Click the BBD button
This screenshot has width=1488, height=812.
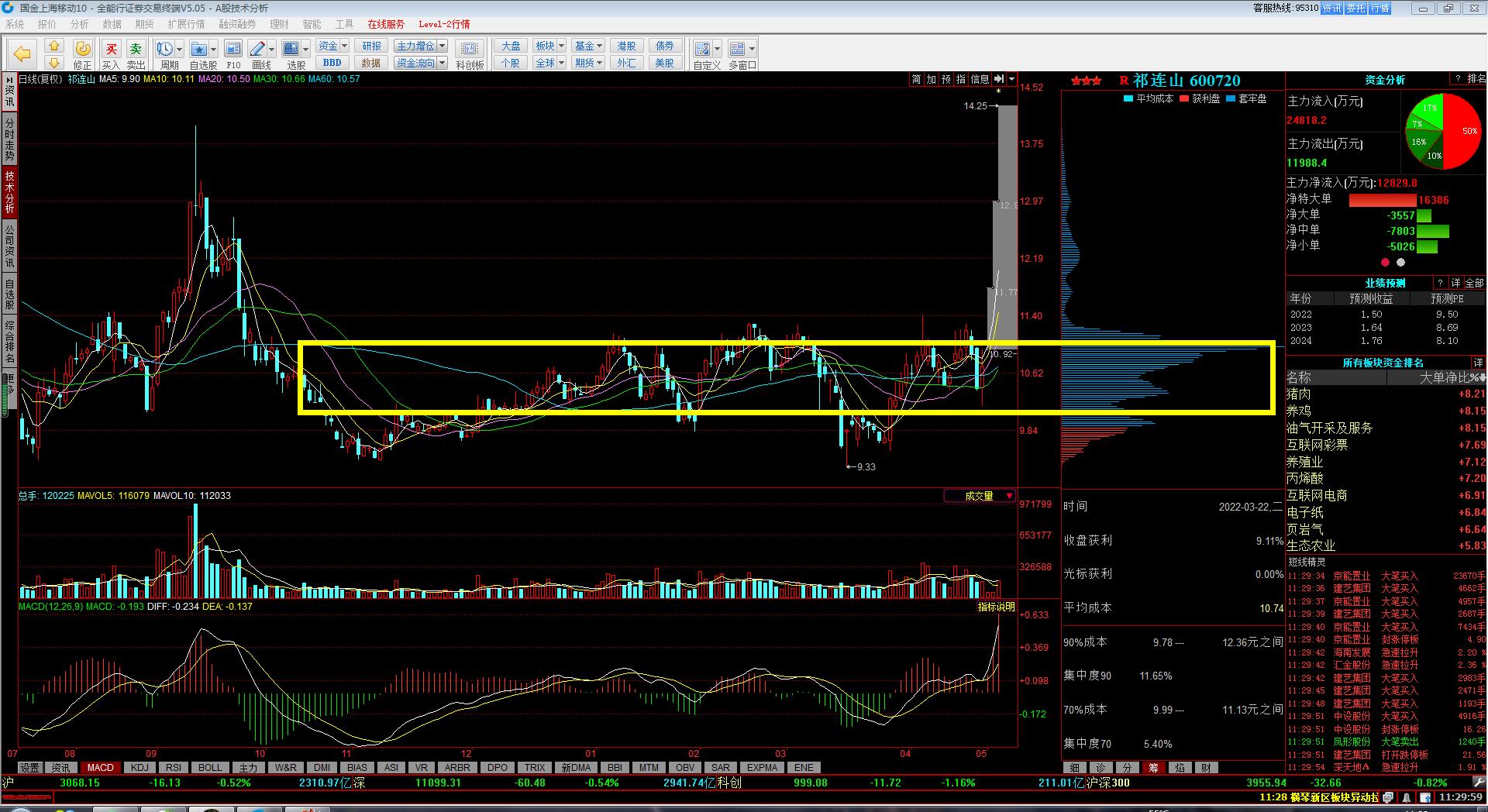[x=332, y=63]
